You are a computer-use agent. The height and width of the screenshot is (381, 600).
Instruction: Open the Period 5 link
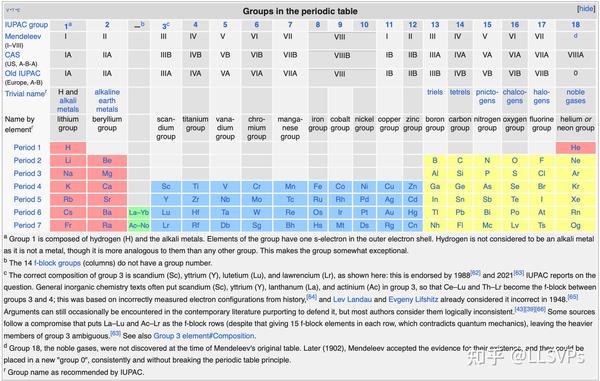(27, 199)
